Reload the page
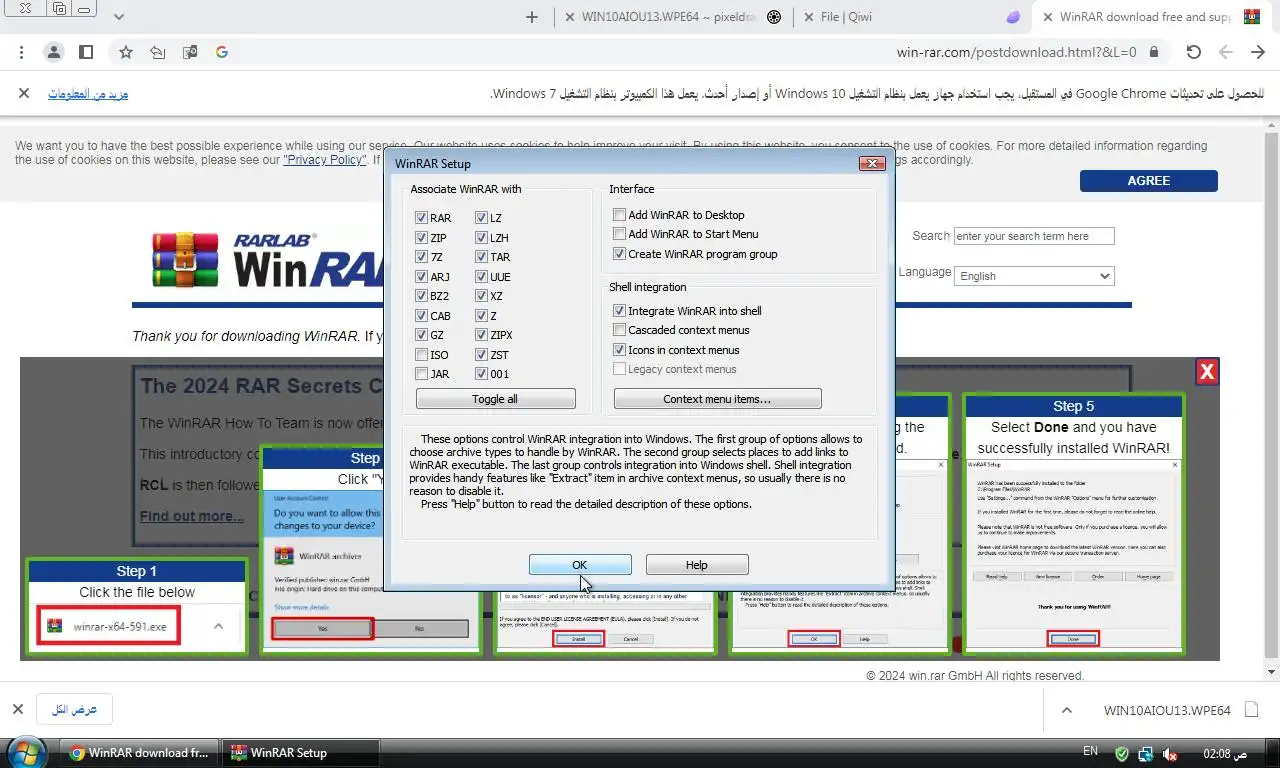Screen dimensions: 1280x768 (1193, 52)
